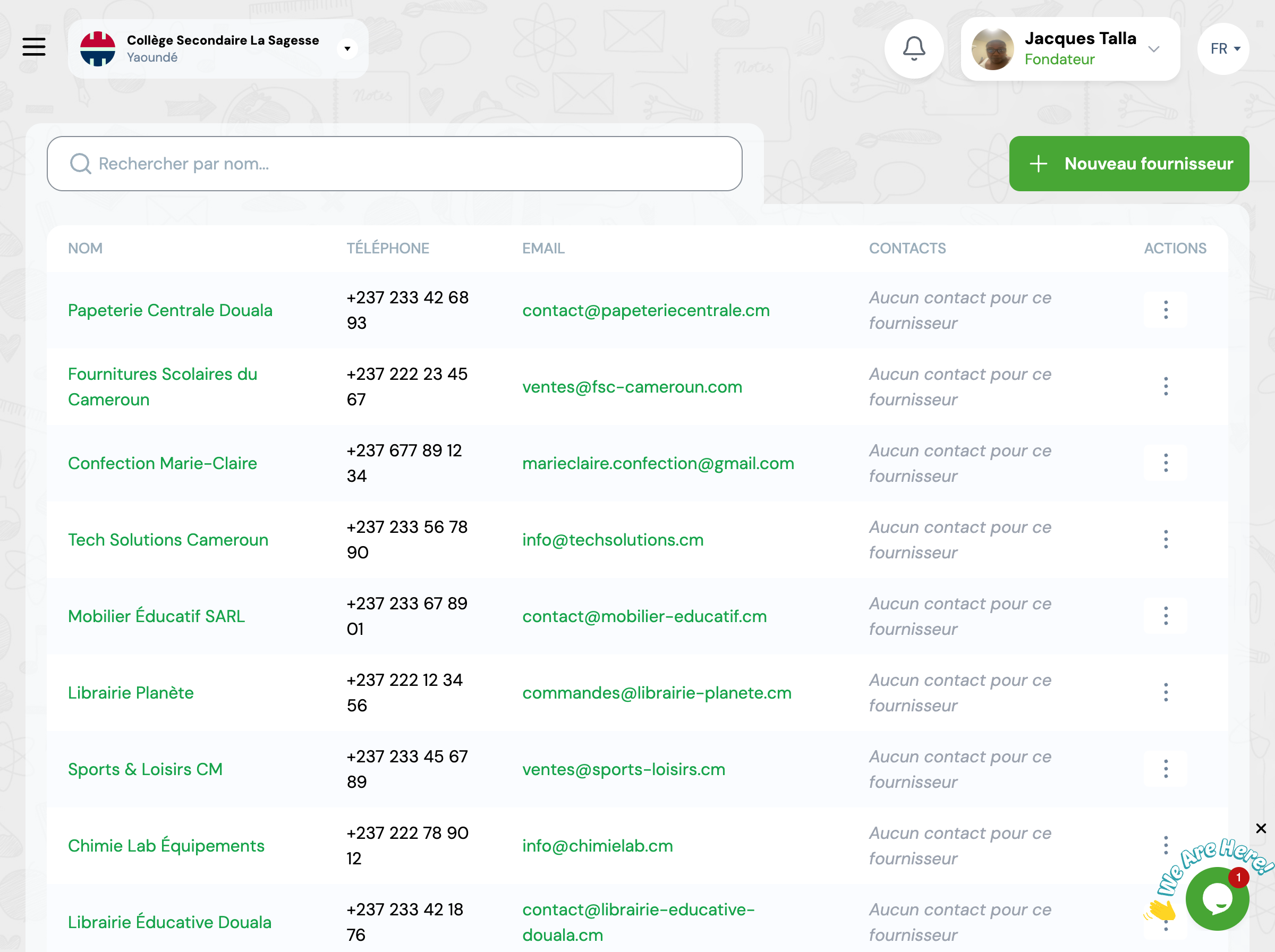Viewport: 1275px width, 952px height.
Task: Expand the Jacques Talla user menu
Action: 1153,49
